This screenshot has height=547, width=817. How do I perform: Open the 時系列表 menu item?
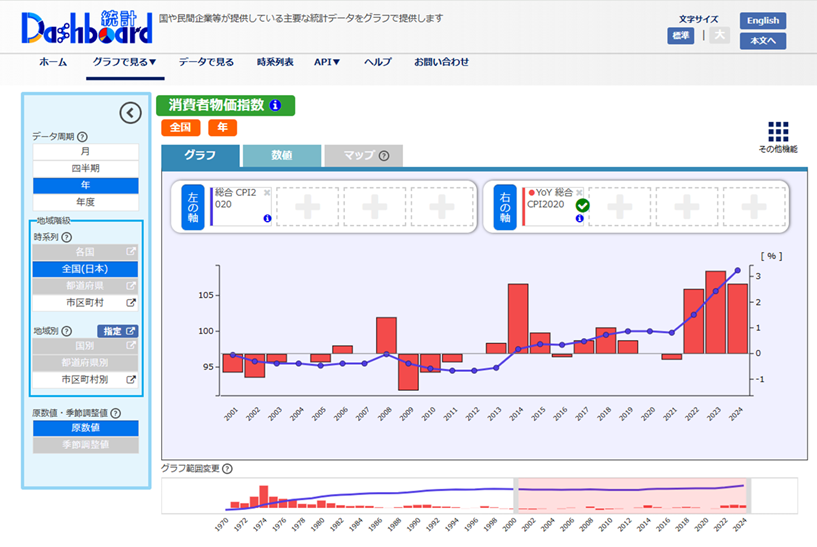pyautogui.click(x=275, y=62)
